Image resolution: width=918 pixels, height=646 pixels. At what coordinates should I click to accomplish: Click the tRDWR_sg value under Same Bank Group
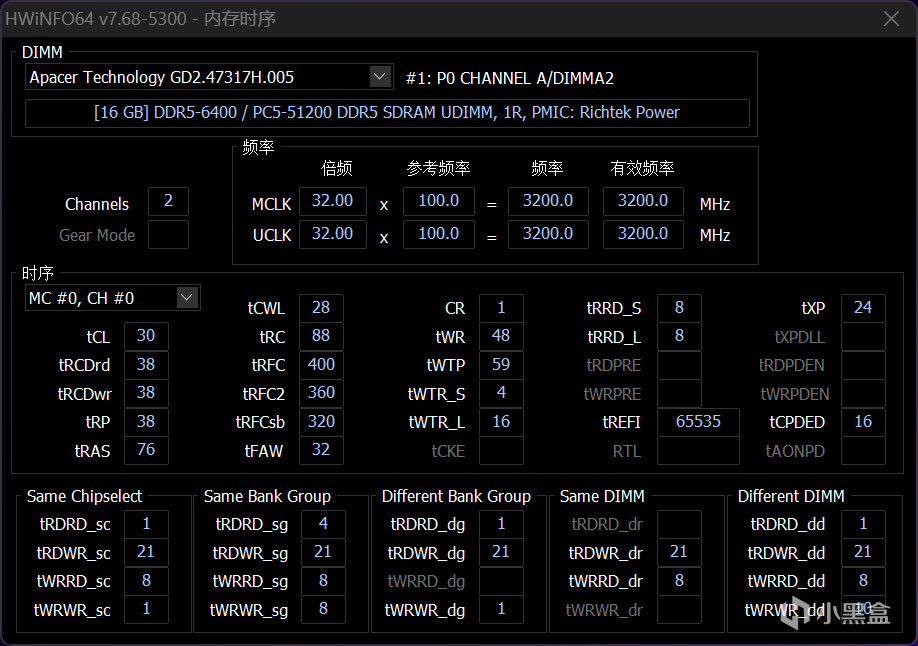coord(323,552)
